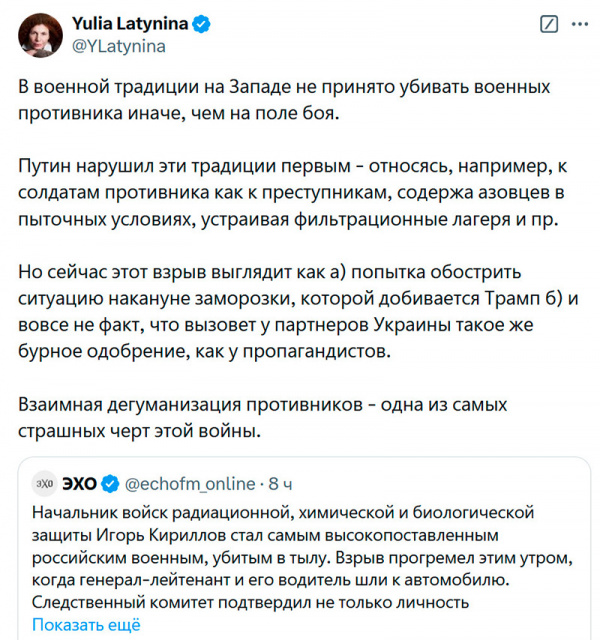Open the three-dot more options menu
This screenshot has width=600, height=640.
pyautogui.click(x=577, y=24)
